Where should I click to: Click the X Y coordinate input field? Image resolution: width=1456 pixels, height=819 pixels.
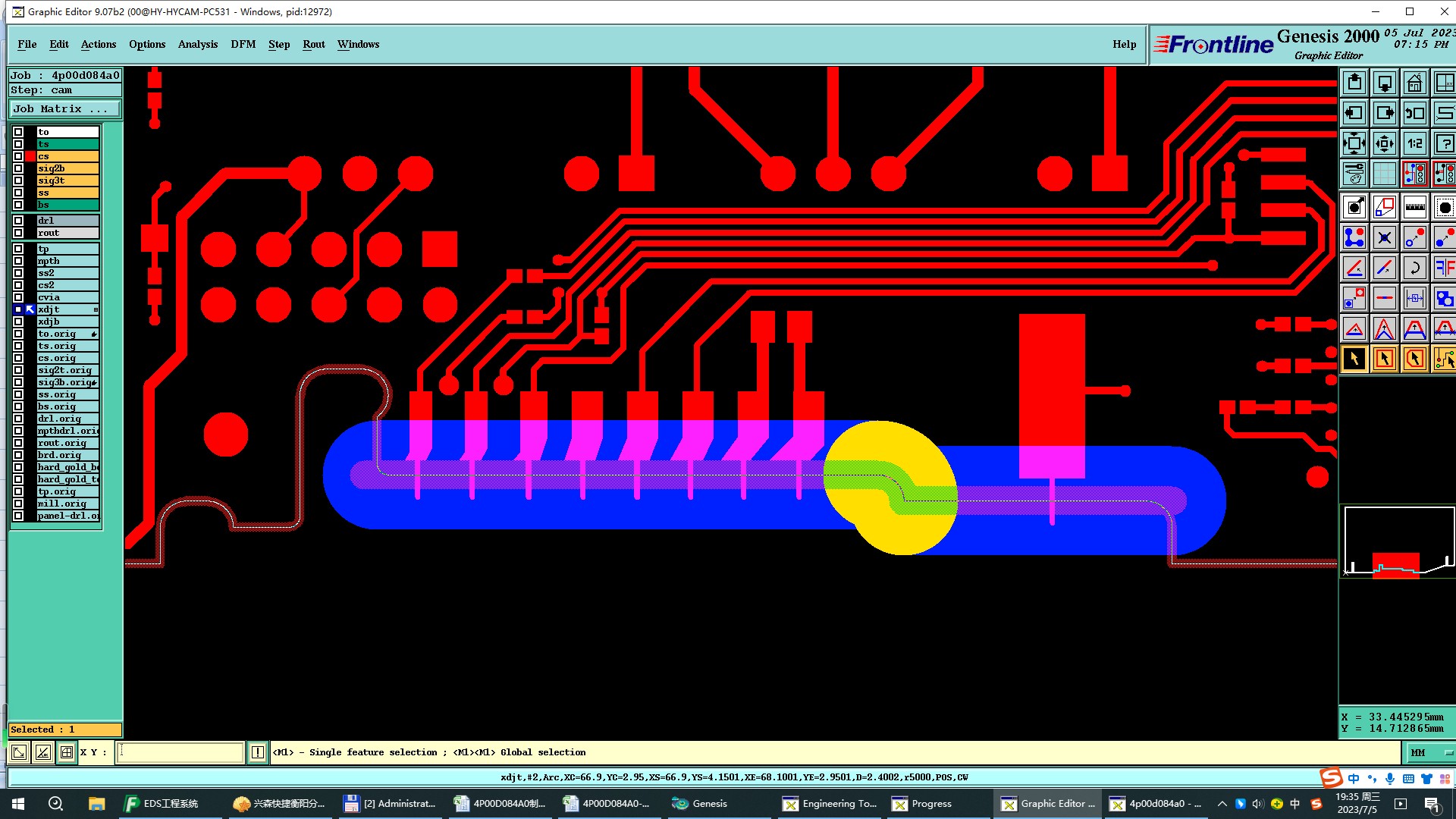[x=180, y=752]
